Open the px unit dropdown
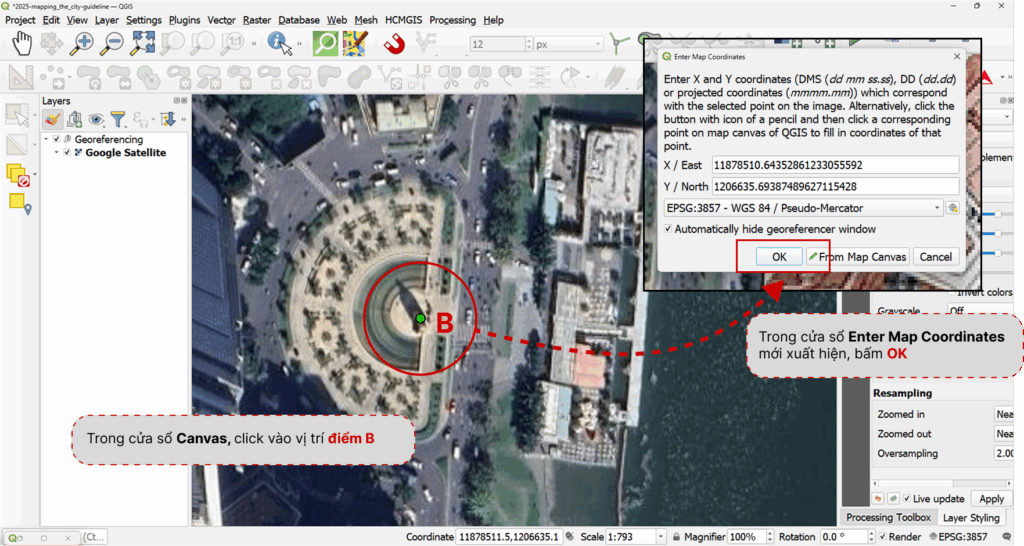 [x=568, y=44]
